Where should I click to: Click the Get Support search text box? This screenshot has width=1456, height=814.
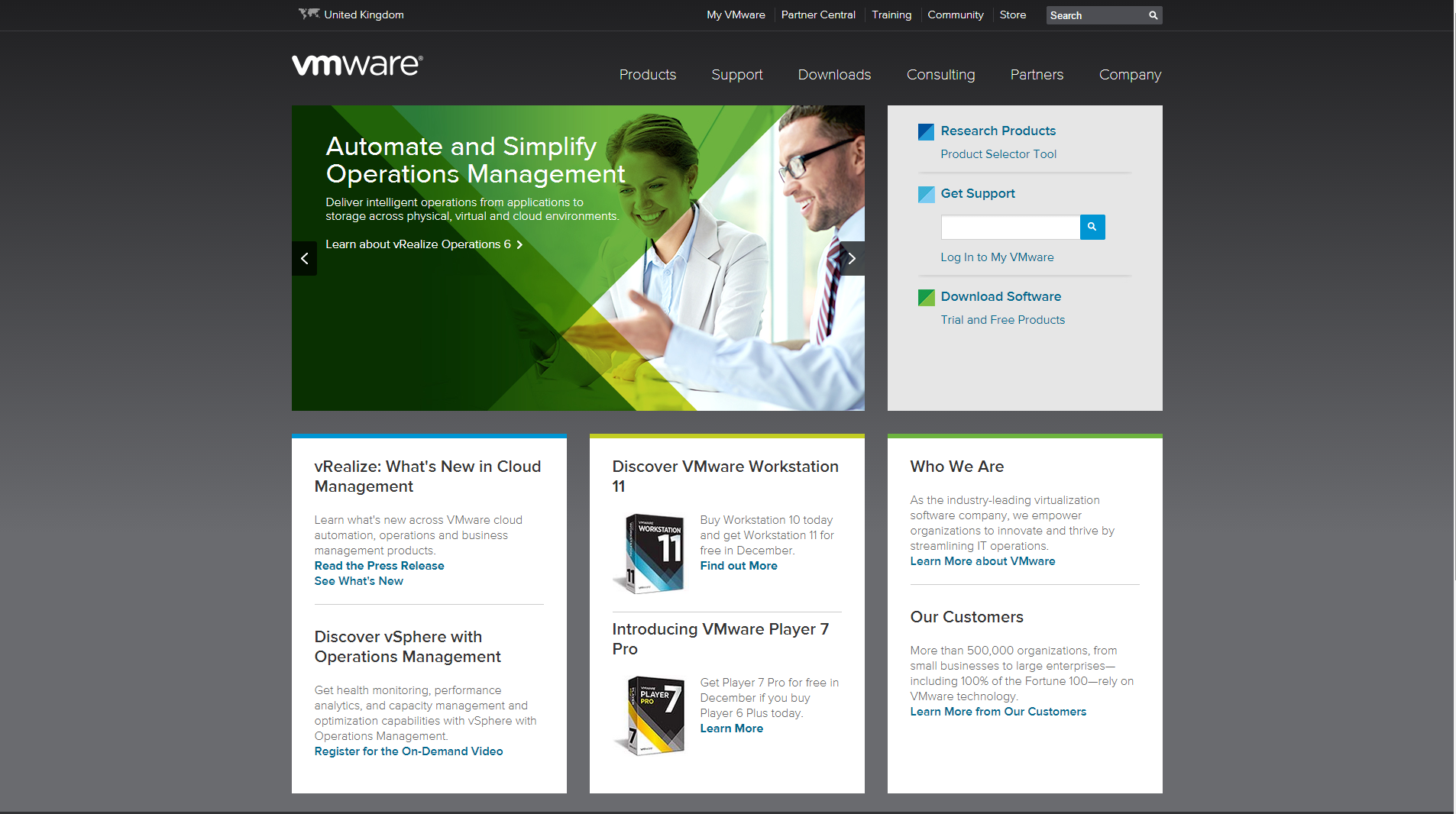point(1011,227)
